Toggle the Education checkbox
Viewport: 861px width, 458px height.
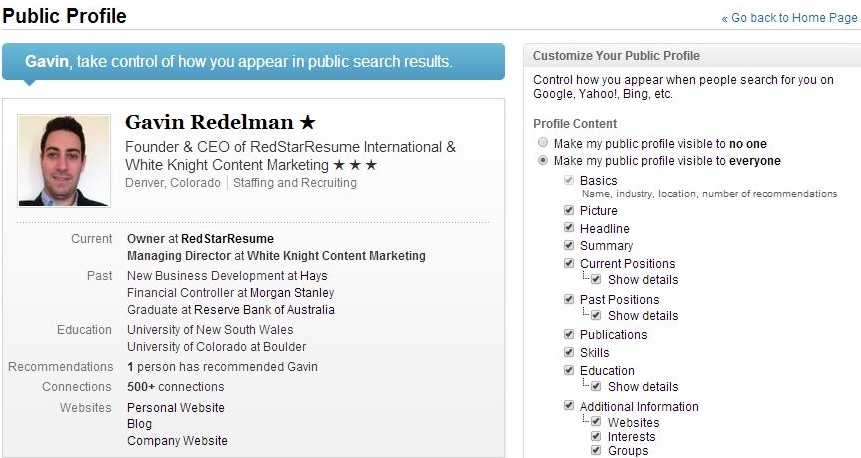coord(569,370)
